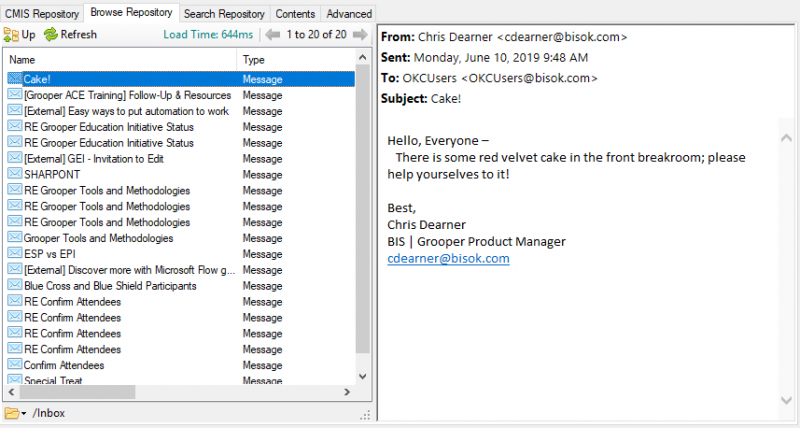Select the ESP vs EPI message

tap(49, 254)
